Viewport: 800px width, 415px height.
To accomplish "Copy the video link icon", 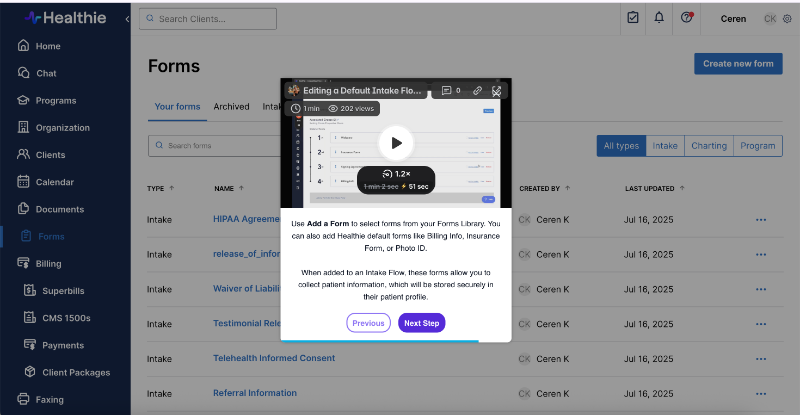I will pos(477,90).
